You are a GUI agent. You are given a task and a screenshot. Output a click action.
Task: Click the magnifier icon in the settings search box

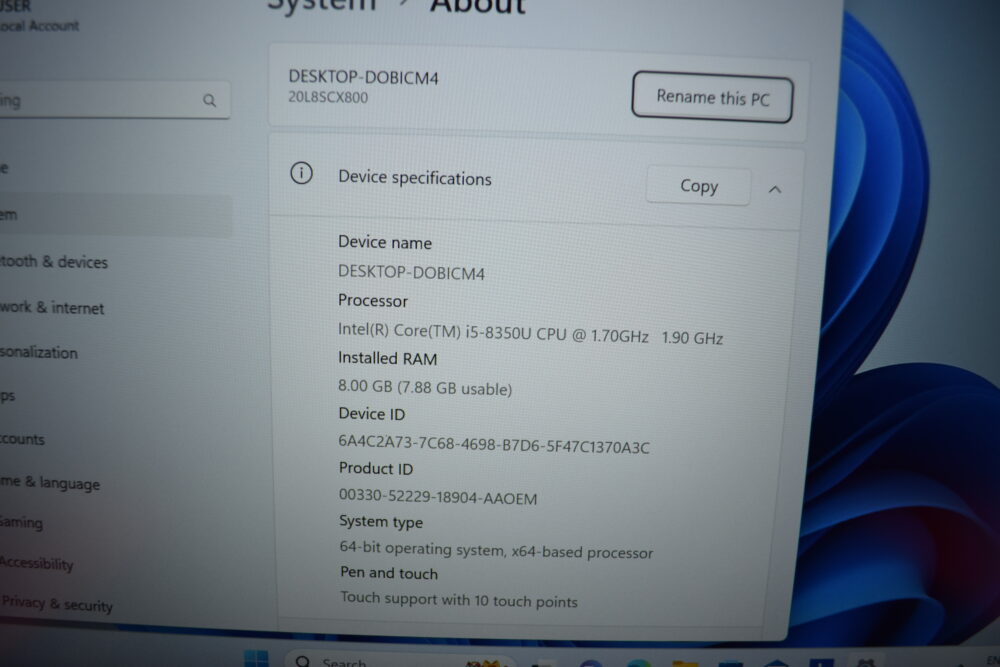point(209,100)
